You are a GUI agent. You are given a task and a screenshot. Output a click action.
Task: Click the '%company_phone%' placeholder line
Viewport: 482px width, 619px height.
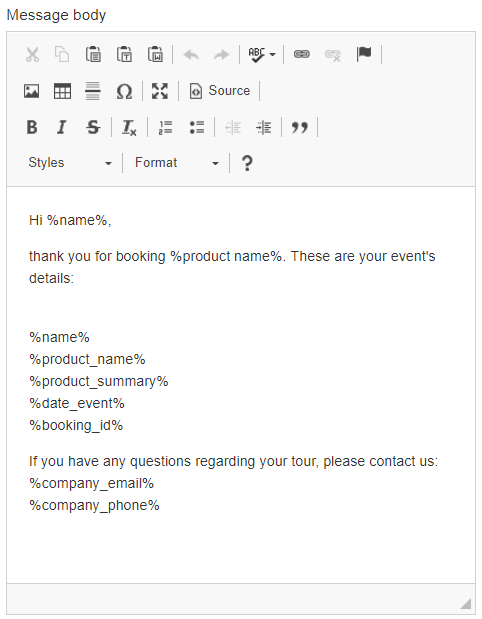pos(94,506)
